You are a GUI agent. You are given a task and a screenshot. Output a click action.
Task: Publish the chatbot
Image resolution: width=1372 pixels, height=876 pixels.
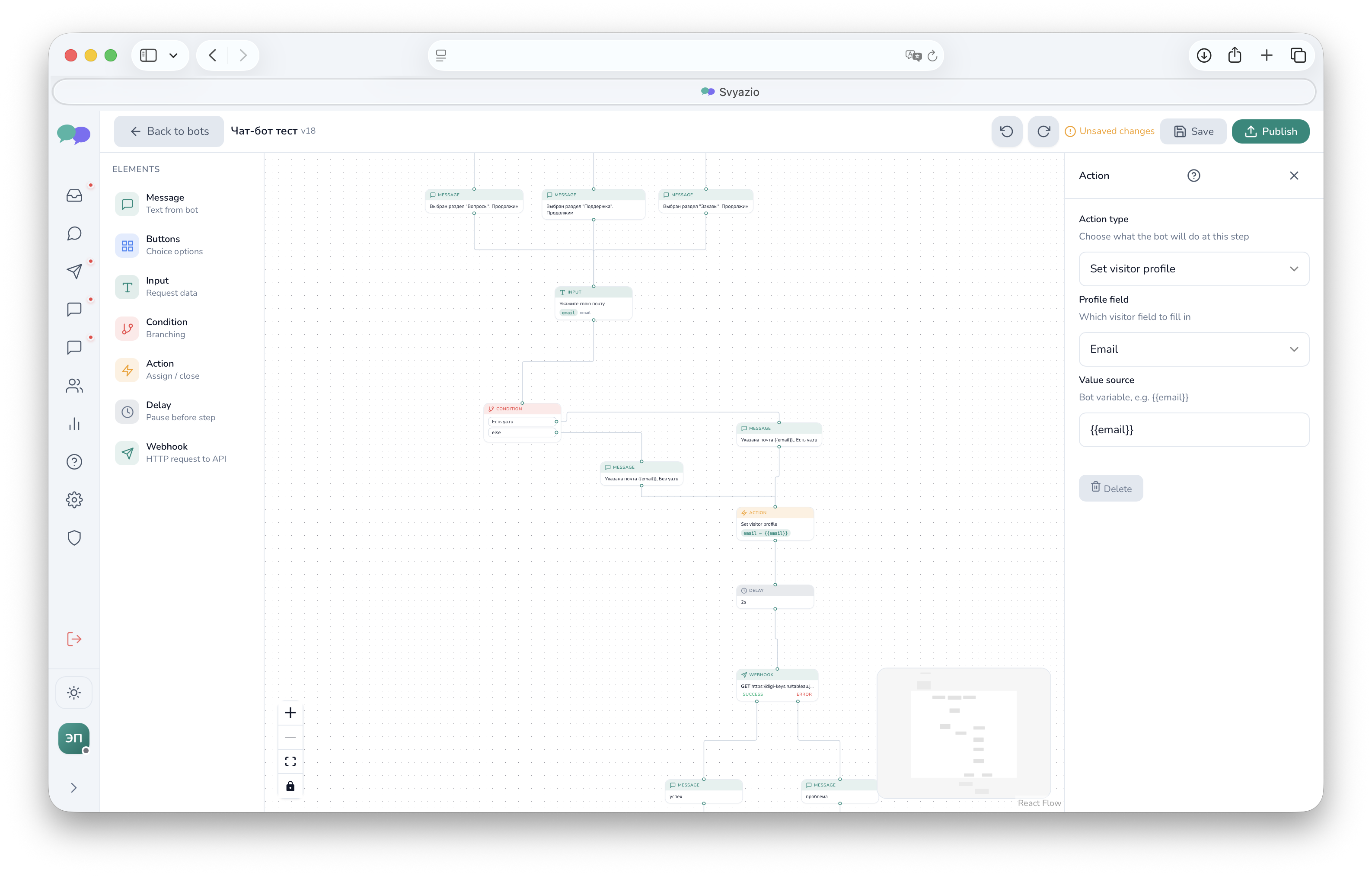(1270, 131)
